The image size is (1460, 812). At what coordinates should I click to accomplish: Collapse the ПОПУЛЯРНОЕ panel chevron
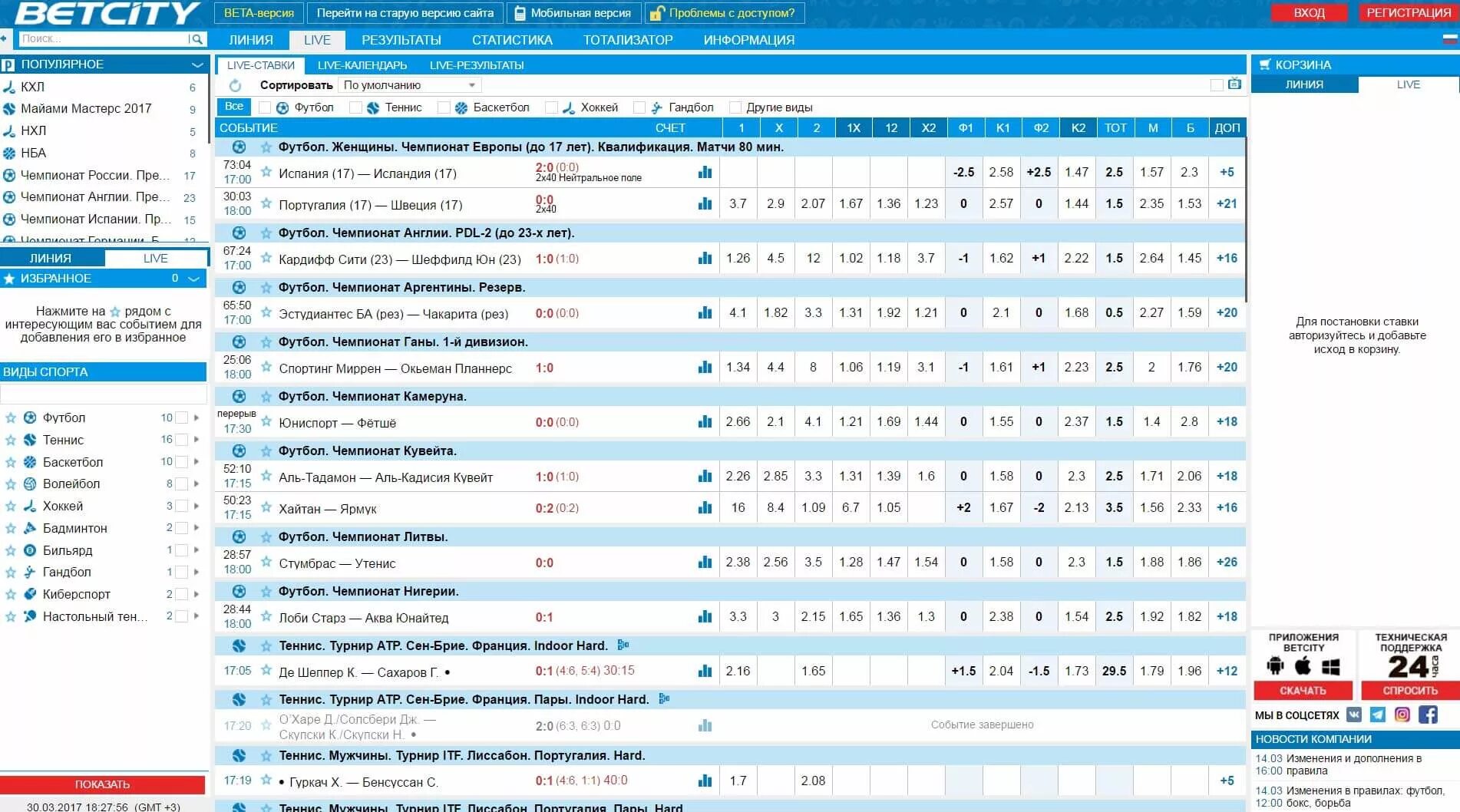pos(197,64)
